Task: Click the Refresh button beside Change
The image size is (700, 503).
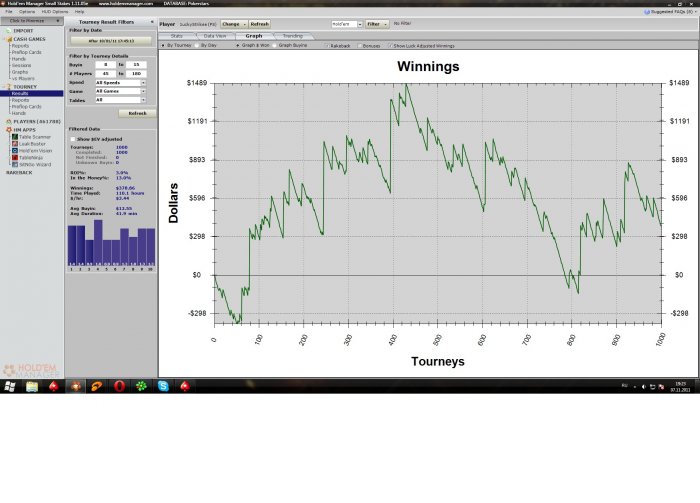Action: coord(259,24)
